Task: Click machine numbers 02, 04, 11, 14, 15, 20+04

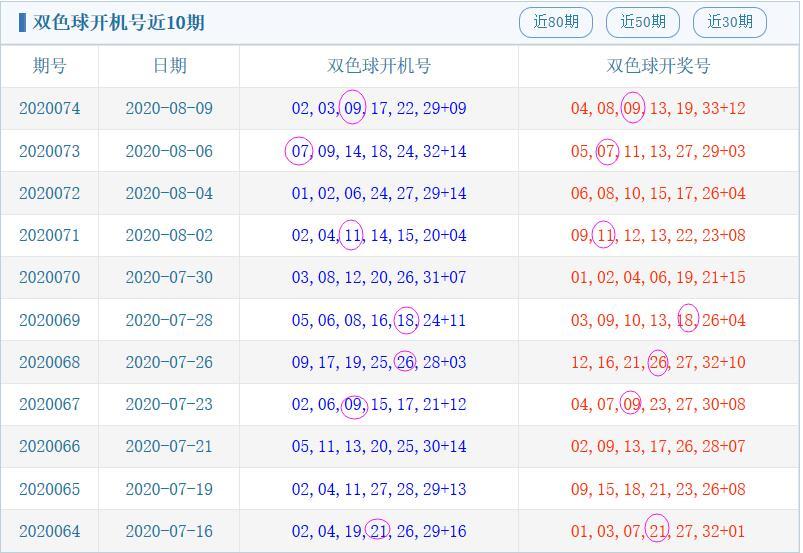Action: [x=379, y=236]
